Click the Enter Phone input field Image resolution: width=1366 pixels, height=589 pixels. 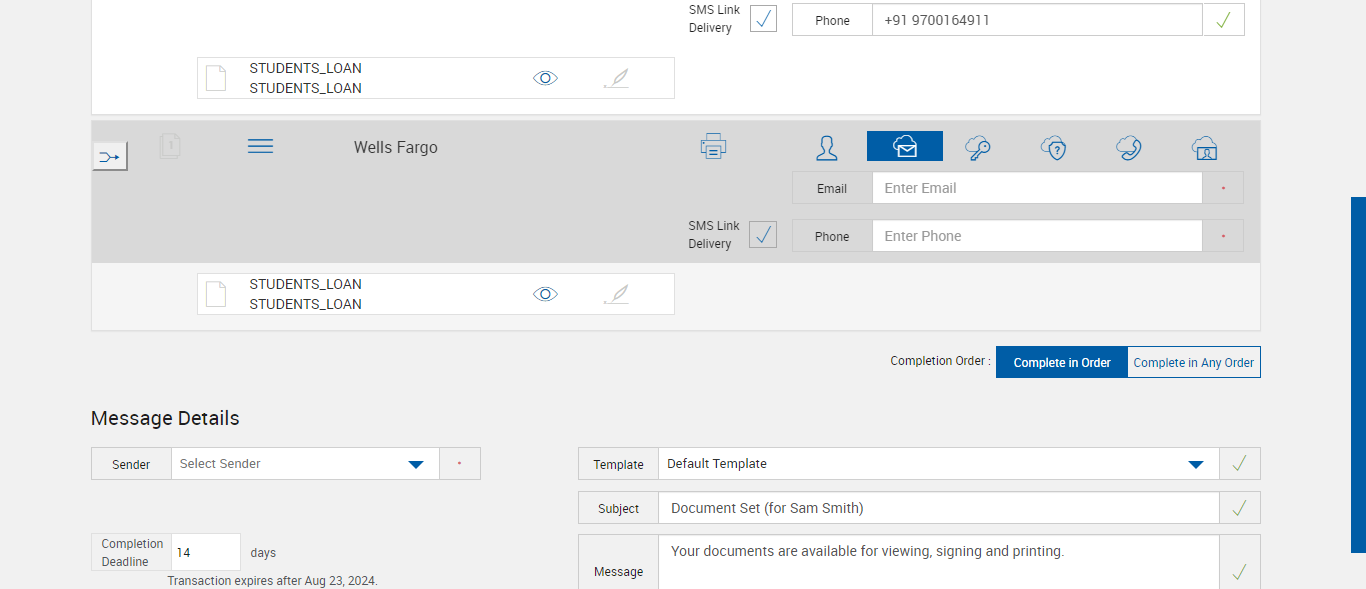click(x=1036, y=236)
